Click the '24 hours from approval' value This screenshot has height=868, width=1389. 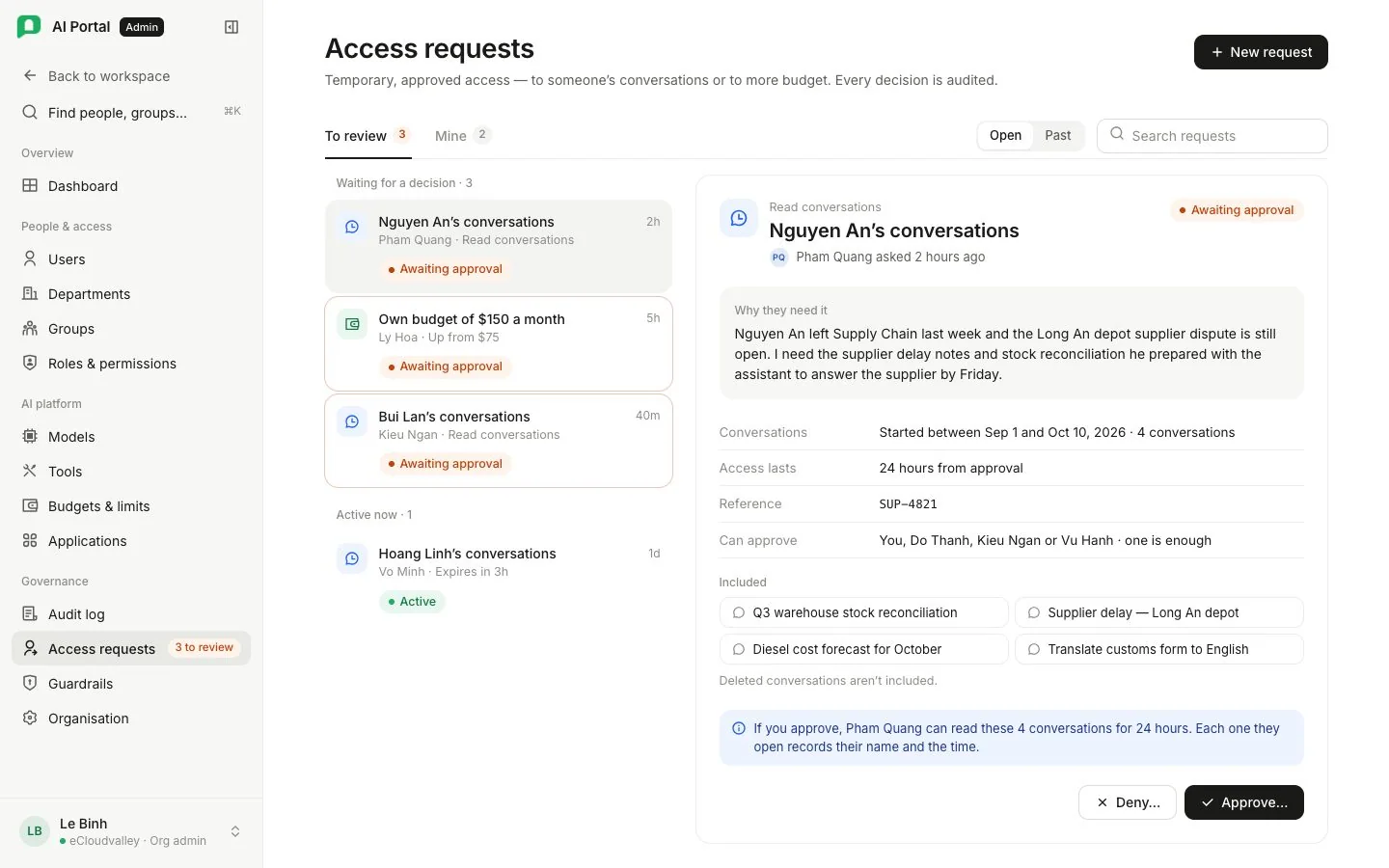click(x=951, y=469)
